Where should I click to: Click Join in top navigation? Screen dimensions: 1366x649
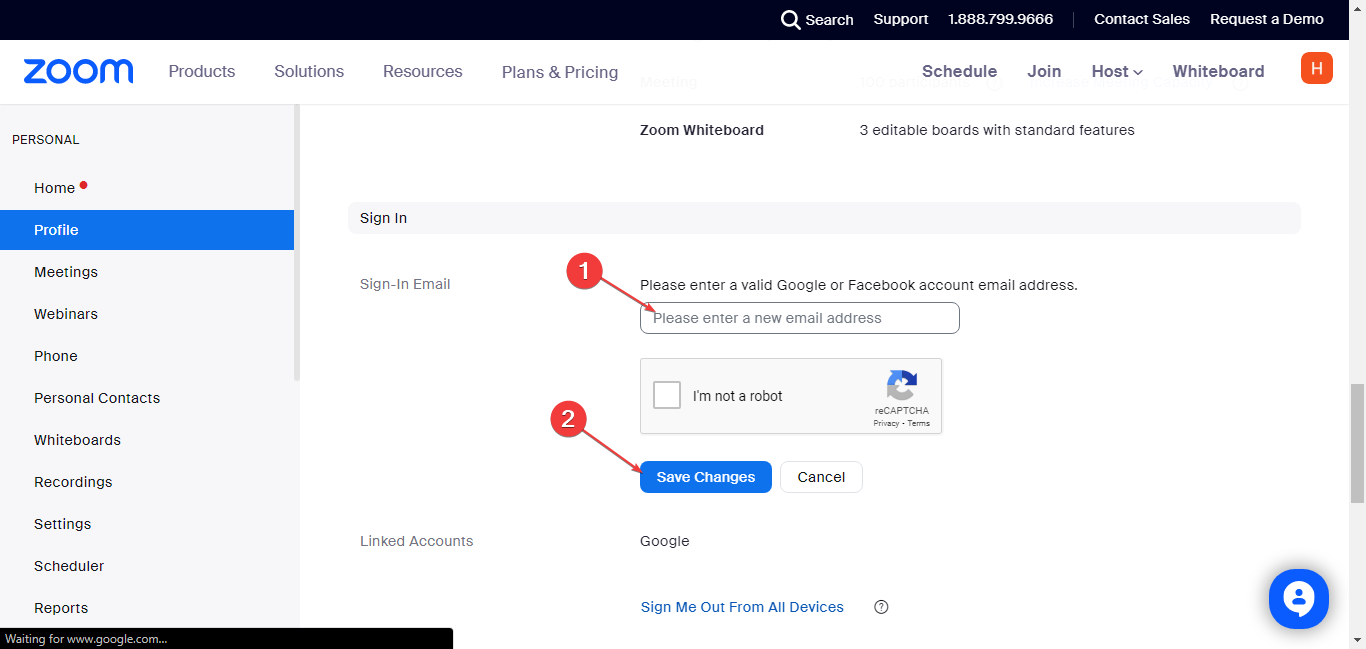(1044, 71)
